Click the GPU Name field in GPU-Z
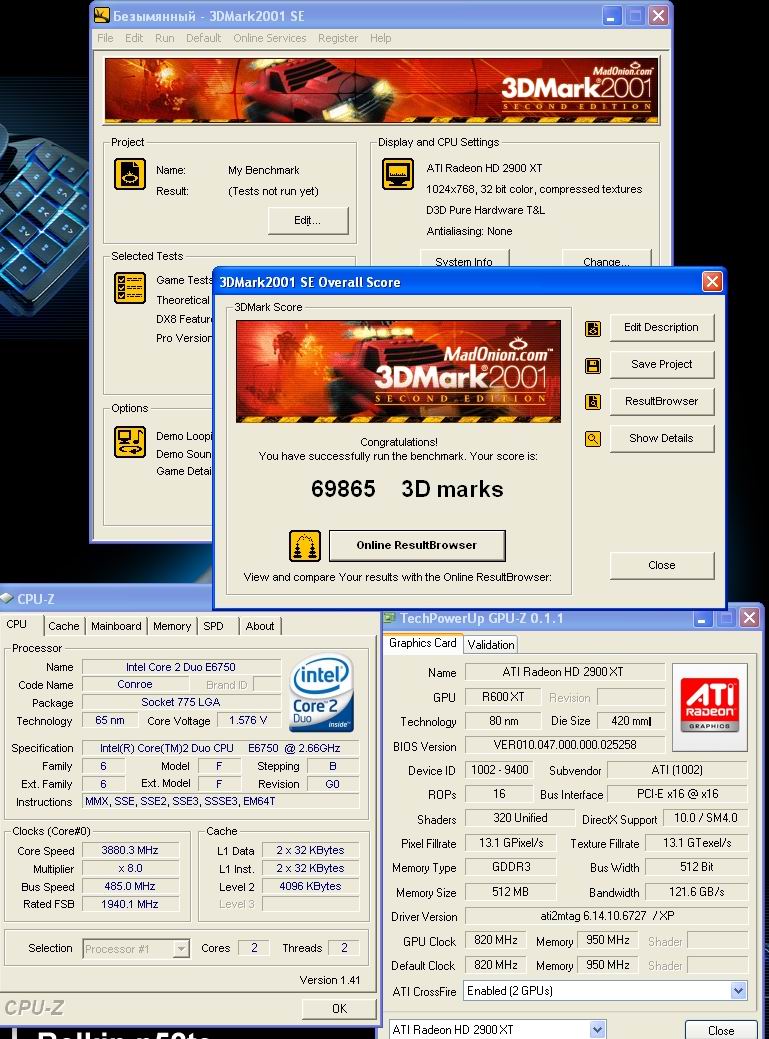769x1039 pixels. pyautogui.click(x=564, y=672)
